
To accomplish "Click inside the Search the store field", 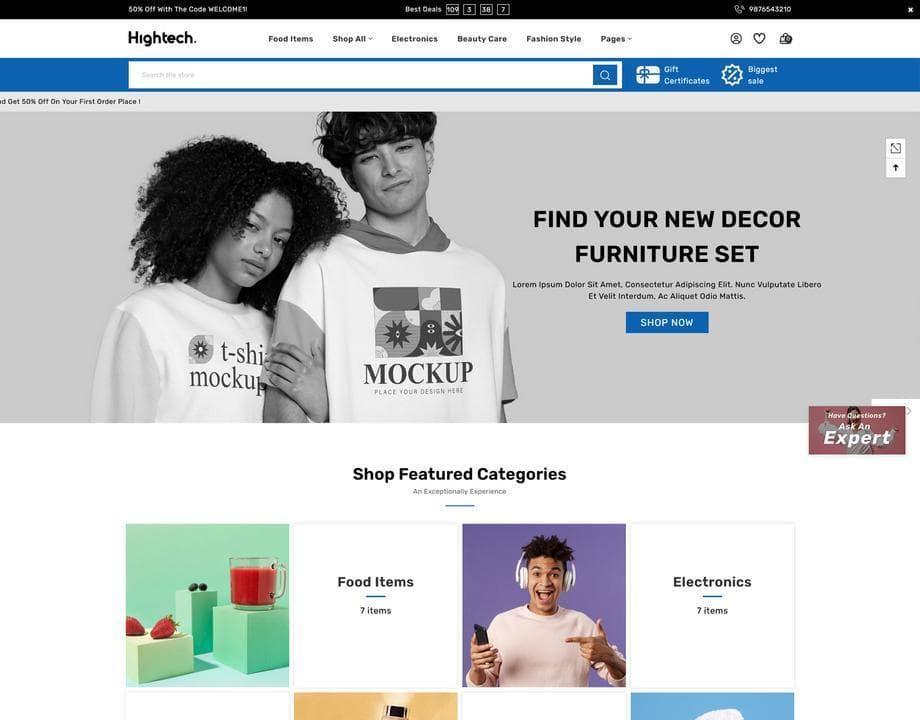I will tap(360, 75).
